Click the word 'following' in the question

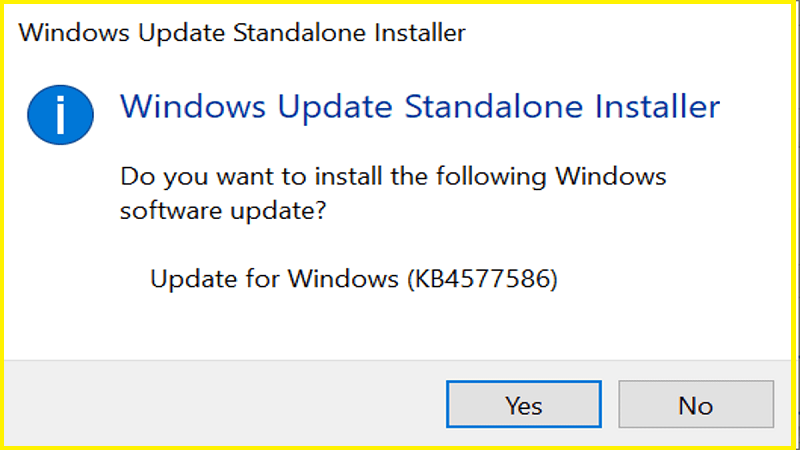click(483, 177)
